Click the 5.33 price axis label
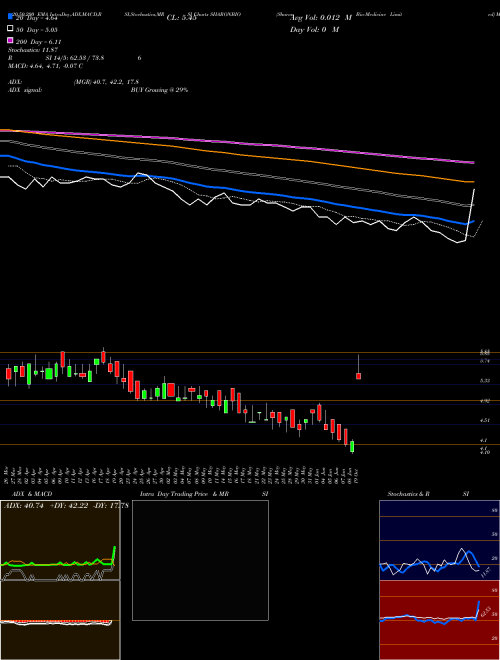Image resolution: width=500 pixels, height=660 pixels. pos(485,381)
